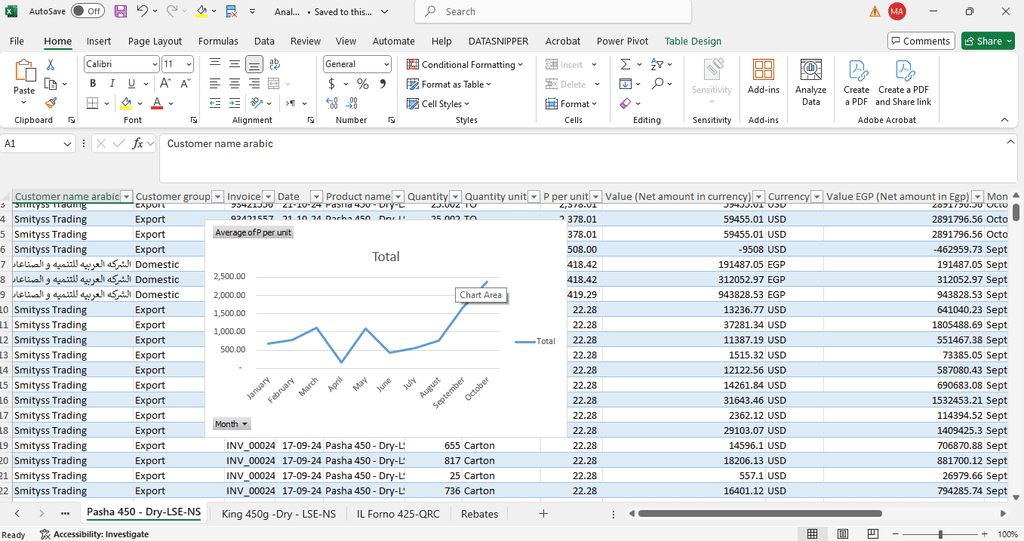
Task: Click the Search box in the title bar
Action: [552, 12]
